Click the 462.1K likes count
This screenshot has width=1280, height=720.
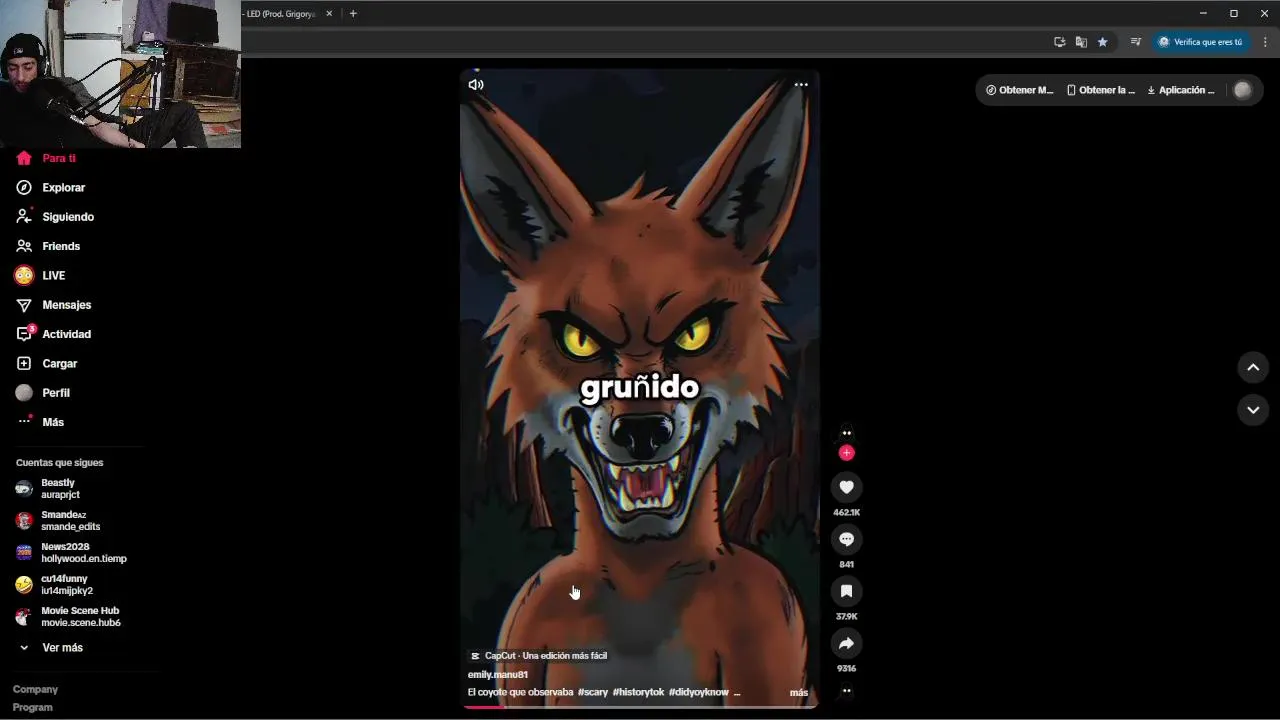coord(846,512)
